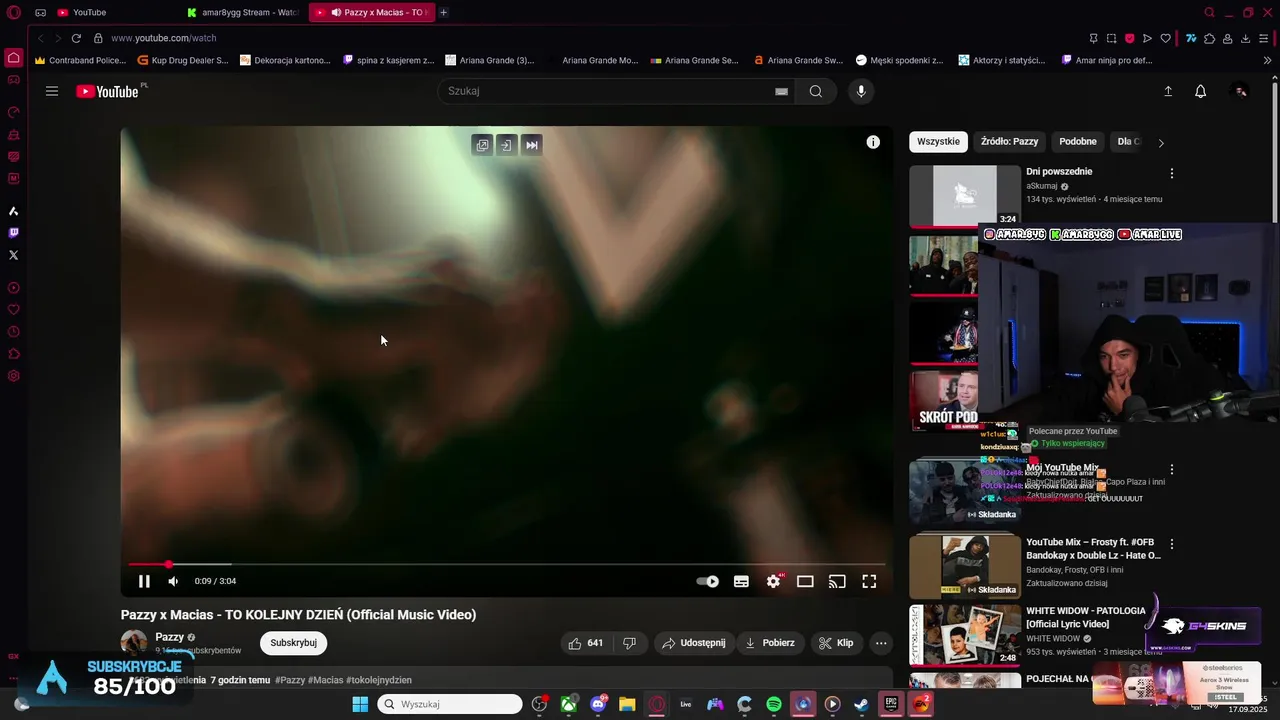
Task: Open options for YouTube Mix Frosty
Action: pos(1172,544)
